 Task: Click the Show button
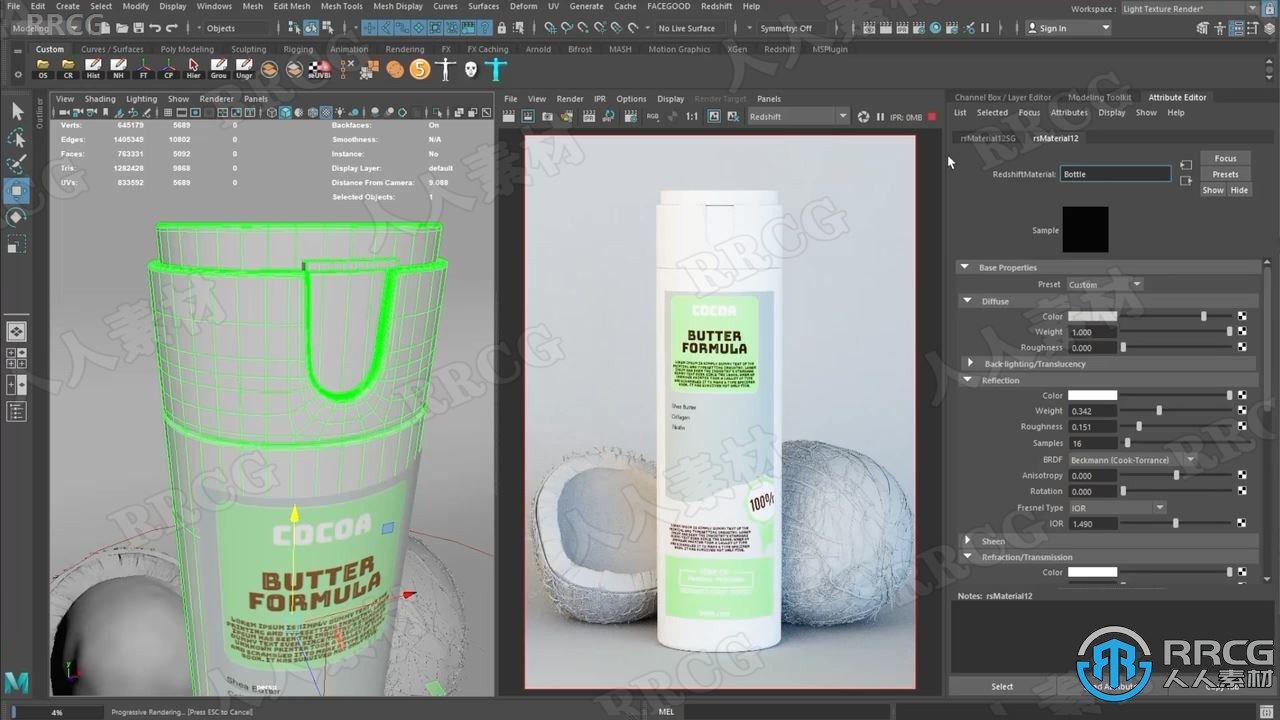[1212, 190]
